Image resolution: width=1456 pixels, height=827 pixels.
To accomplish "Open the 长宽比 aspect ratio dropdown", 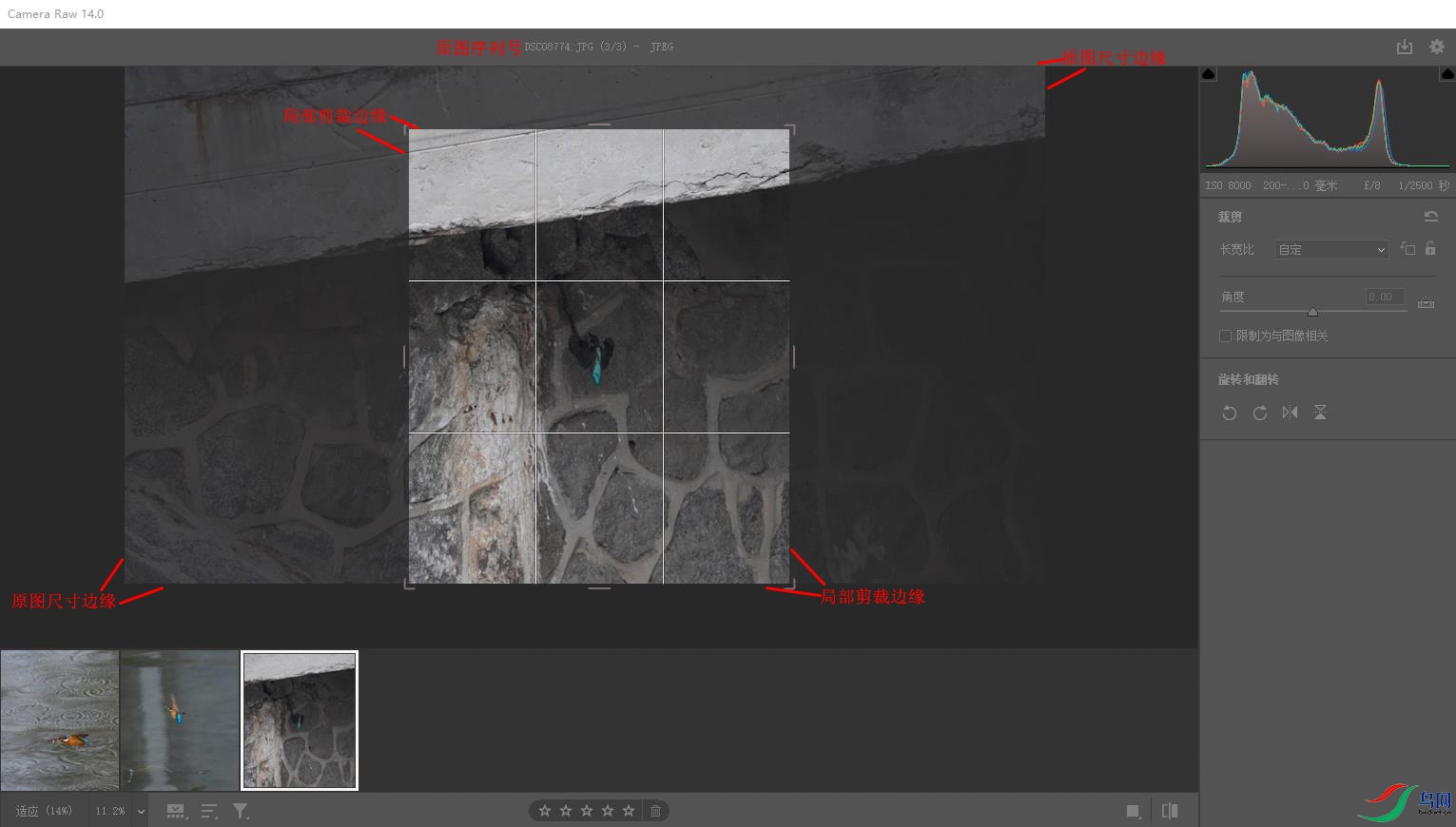I will point(1331,250).
